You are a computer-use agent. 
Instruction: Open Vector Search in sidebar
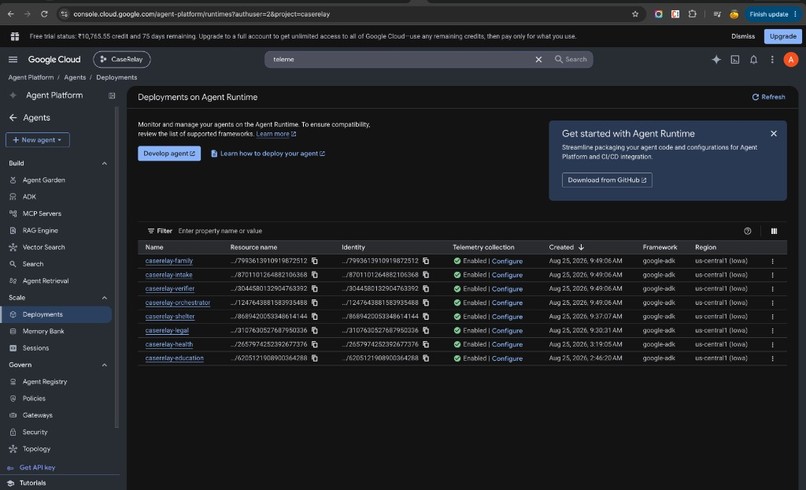pyautogui.click(x=44, y=247)
